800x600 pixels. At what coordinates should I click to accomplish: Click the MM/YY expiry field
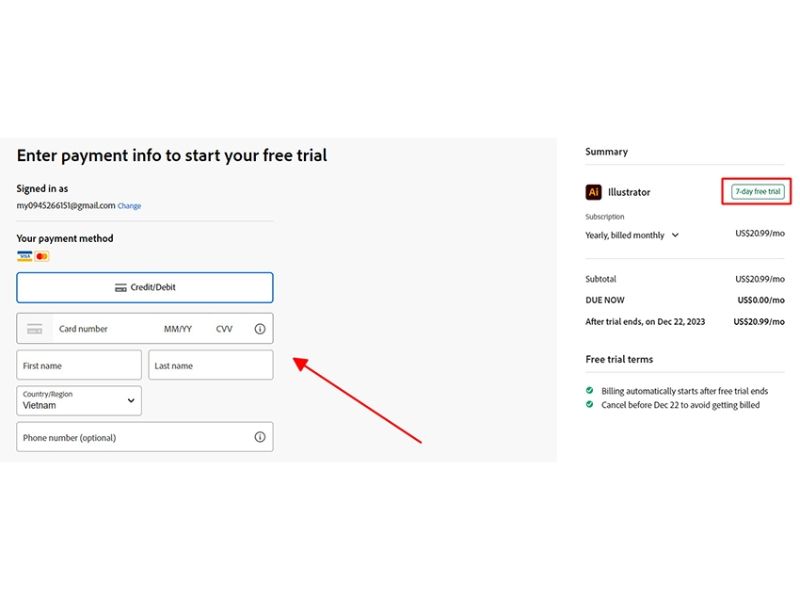point(178,329)
